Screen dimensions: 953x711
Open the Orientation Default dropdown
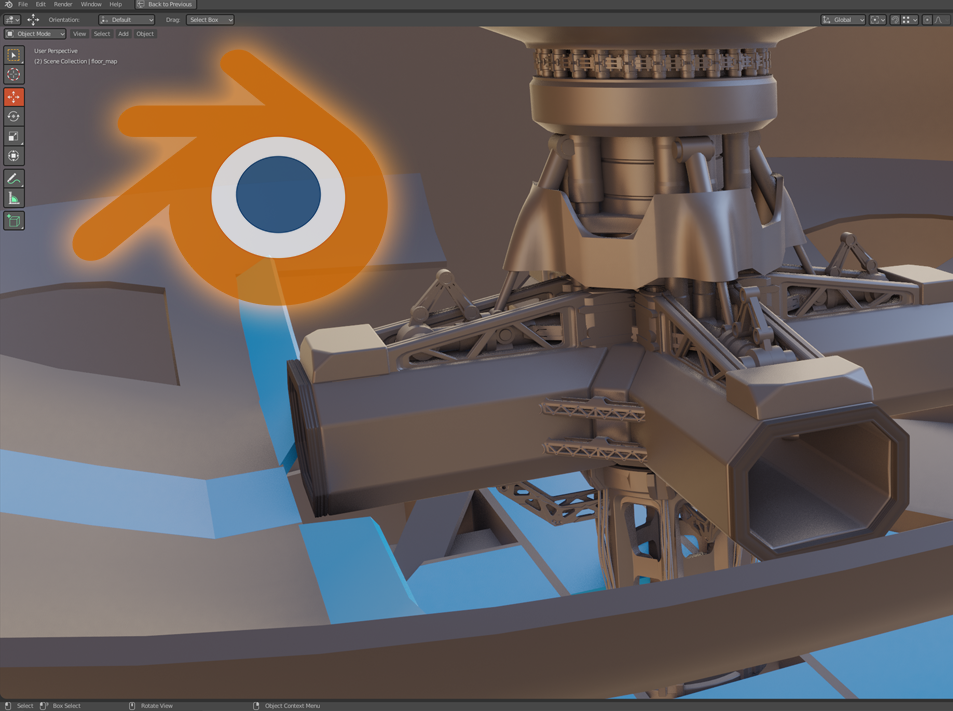tap(127, 20)
